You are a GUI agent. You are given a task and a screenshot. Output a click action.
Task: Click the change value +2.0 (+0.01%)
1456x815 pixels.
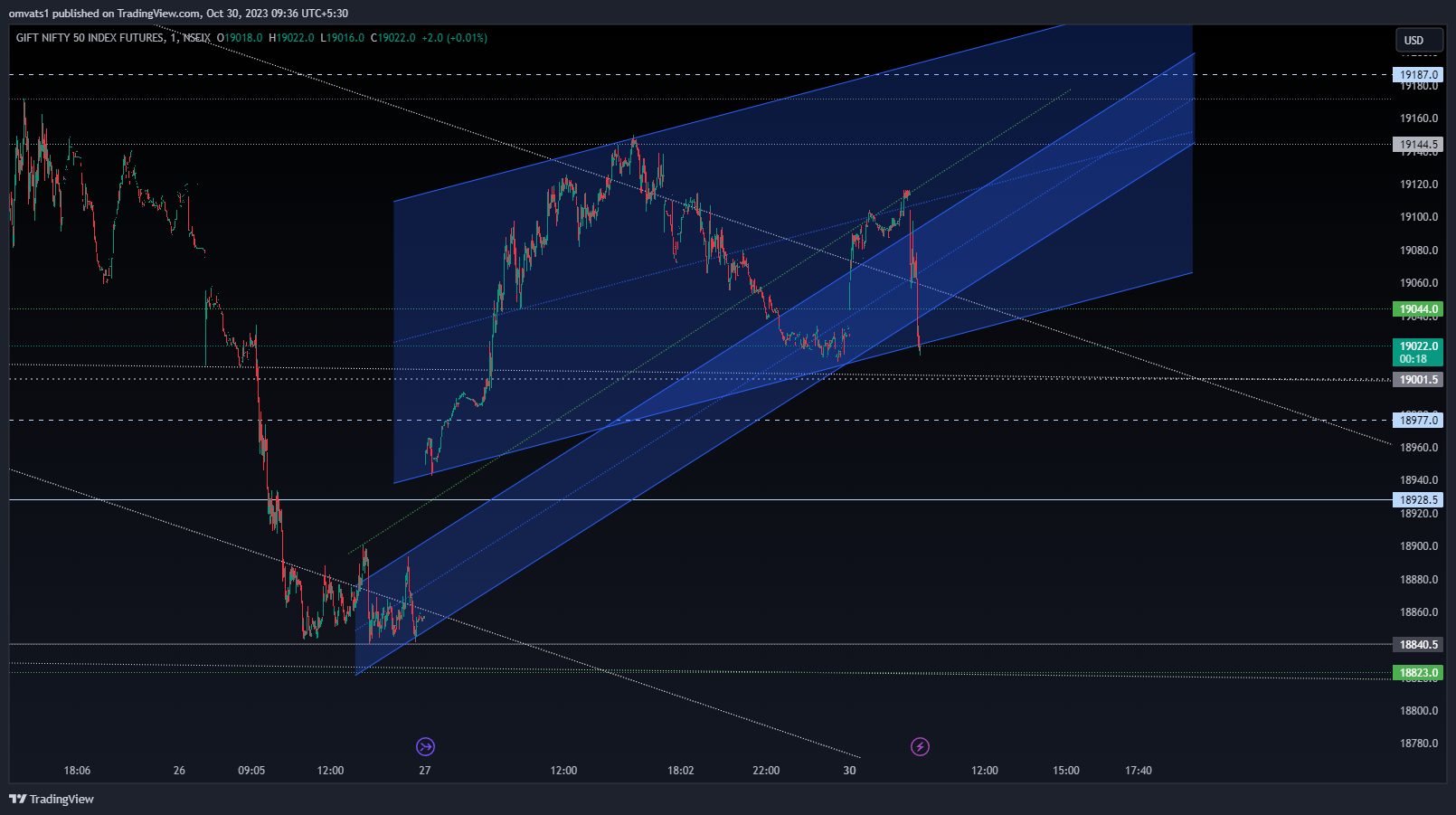pyautogui.click(x=454, y=38)
